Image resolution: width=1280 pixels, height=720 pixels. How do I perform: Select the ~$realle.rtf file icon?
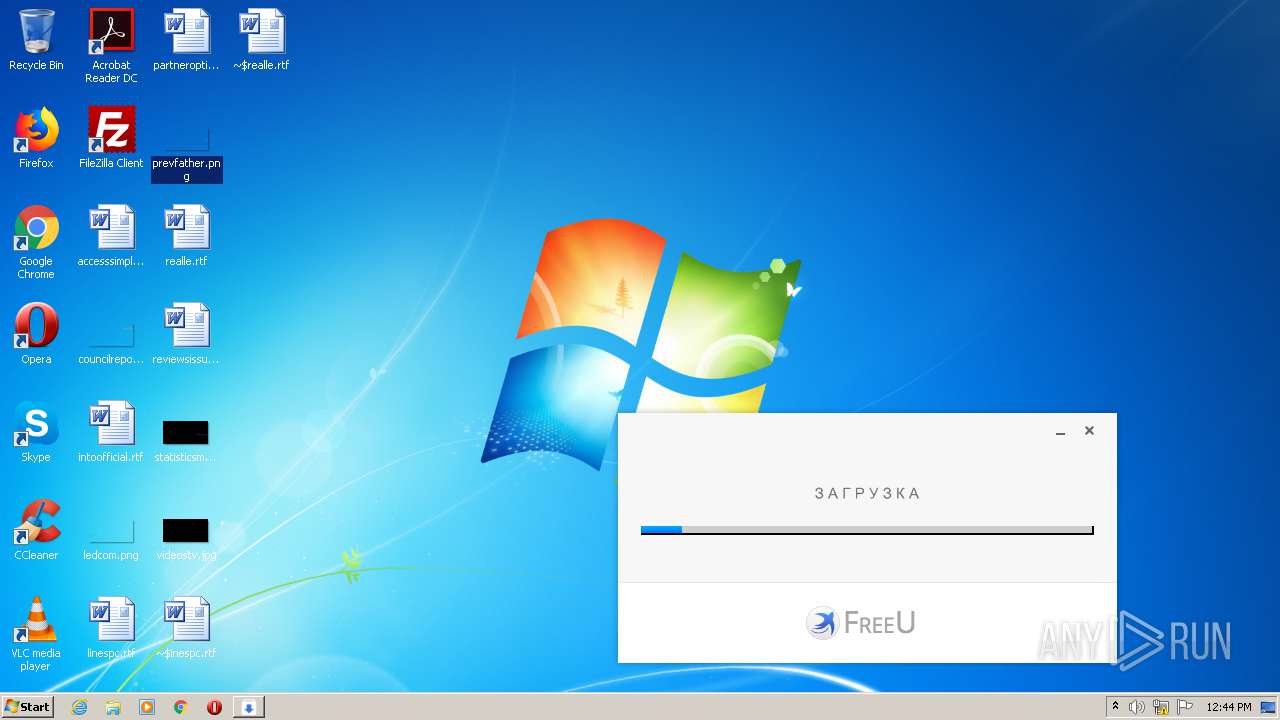261,40
